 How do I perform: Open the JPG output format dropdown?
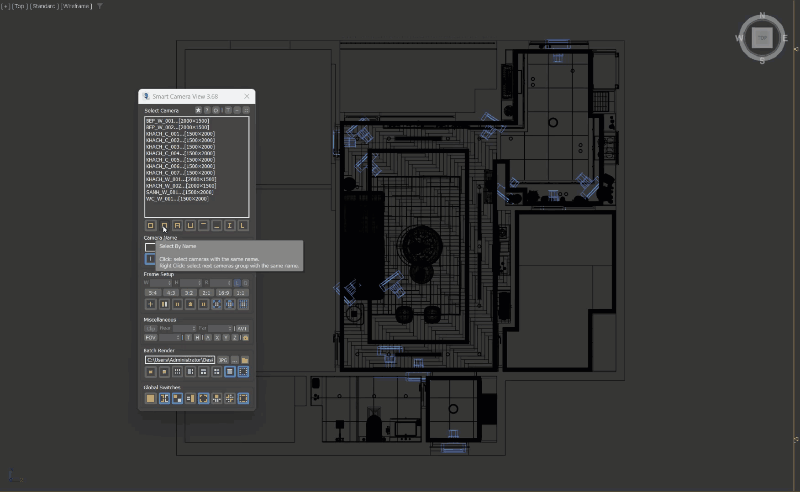(x=224, y=359)
